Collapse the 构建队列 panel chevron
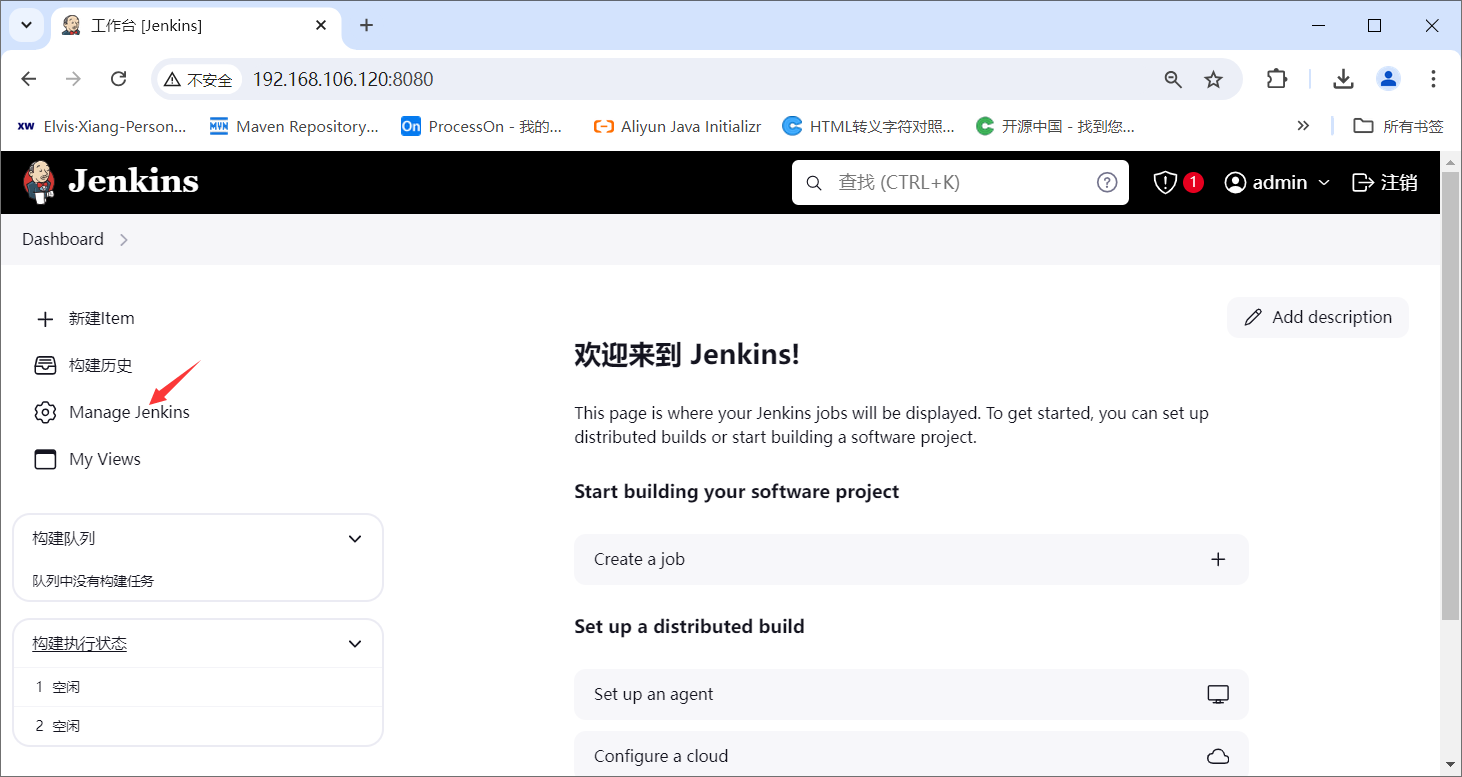 point(355,539)
